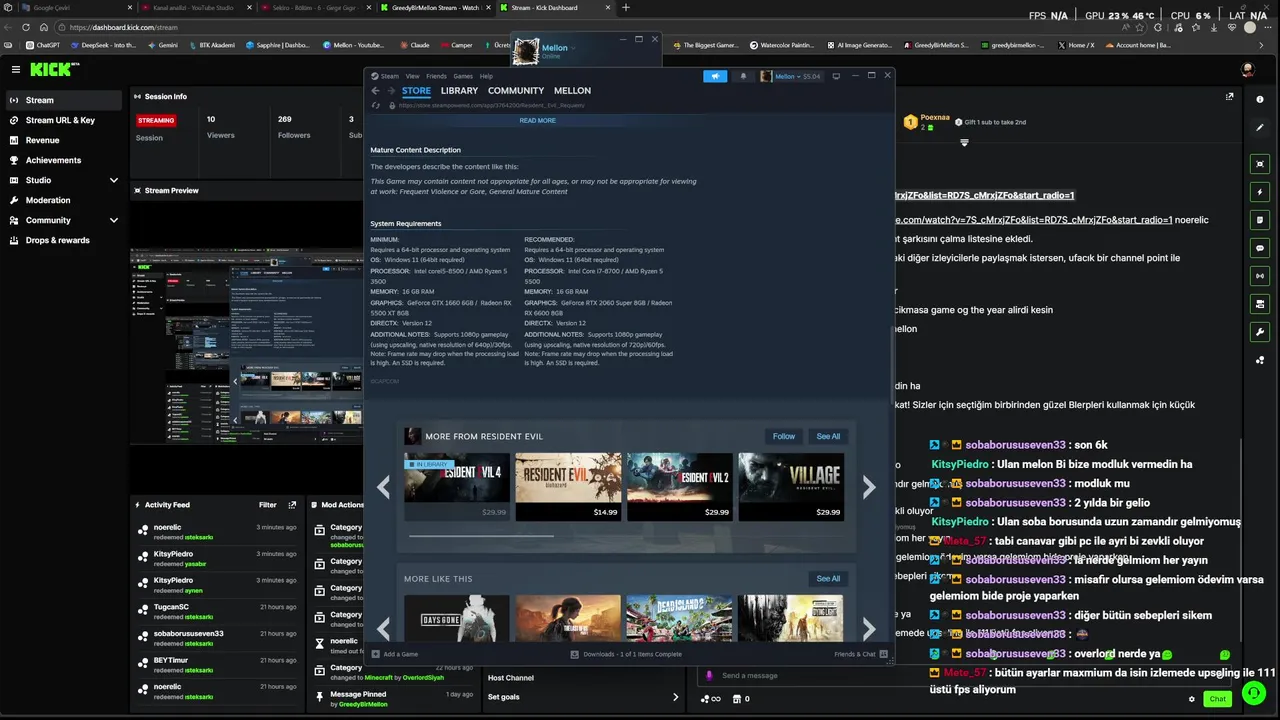Click Resident Evil carousel scroll indicator
Image resolution: width=1280 pixels, height=720 pixels.
click(481, 536)
